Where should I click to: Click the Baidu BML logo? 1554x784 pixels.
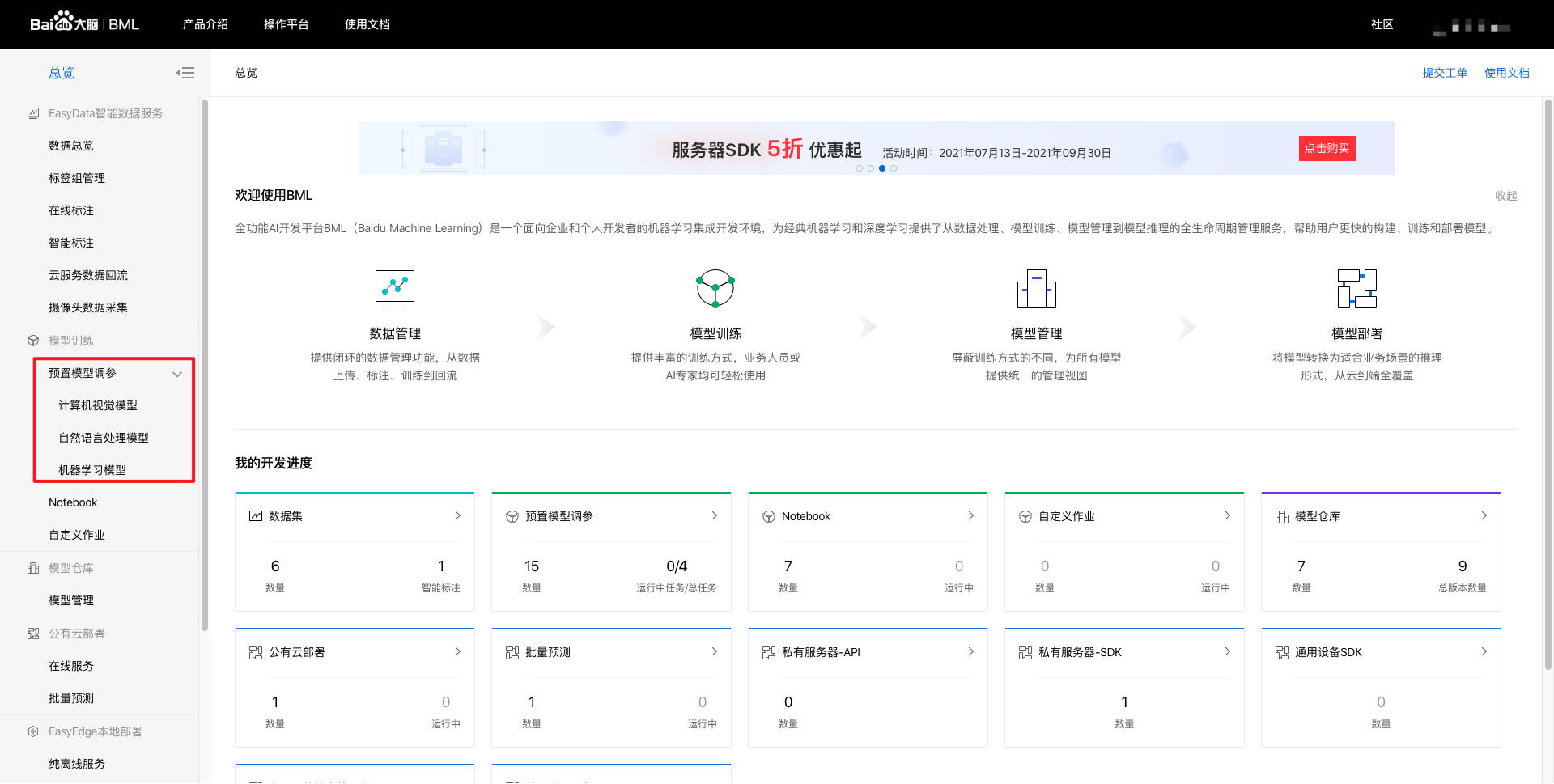(85, 22)
